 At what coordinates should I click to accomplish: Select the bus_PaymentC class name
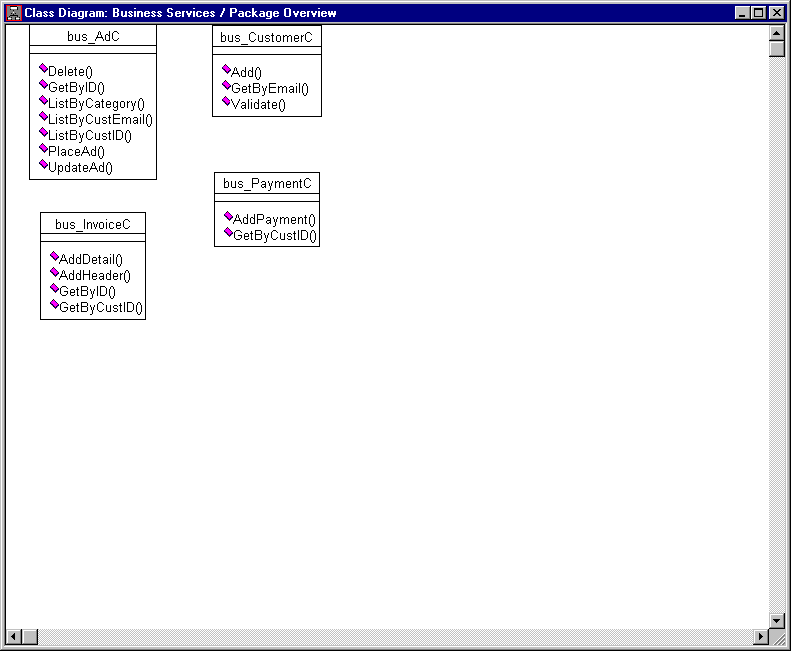coord(267,184)
